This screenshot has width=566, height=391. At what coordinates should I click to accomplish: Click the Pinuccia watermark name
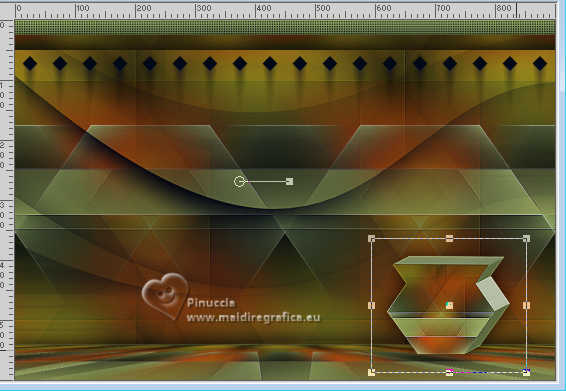click(211, 303)
